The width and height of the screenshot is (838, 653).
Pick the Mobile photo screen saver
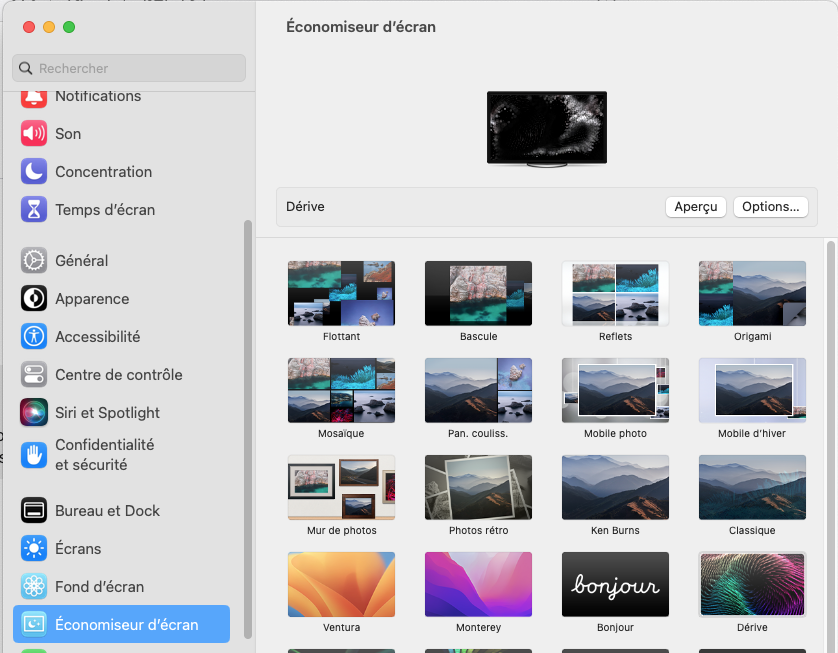point(615,391)
